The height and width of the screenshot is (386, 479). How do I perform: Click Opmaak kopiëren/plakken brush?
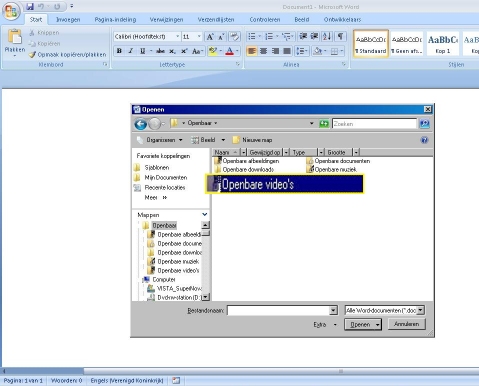pyautogui.click(x=67, y=54)
